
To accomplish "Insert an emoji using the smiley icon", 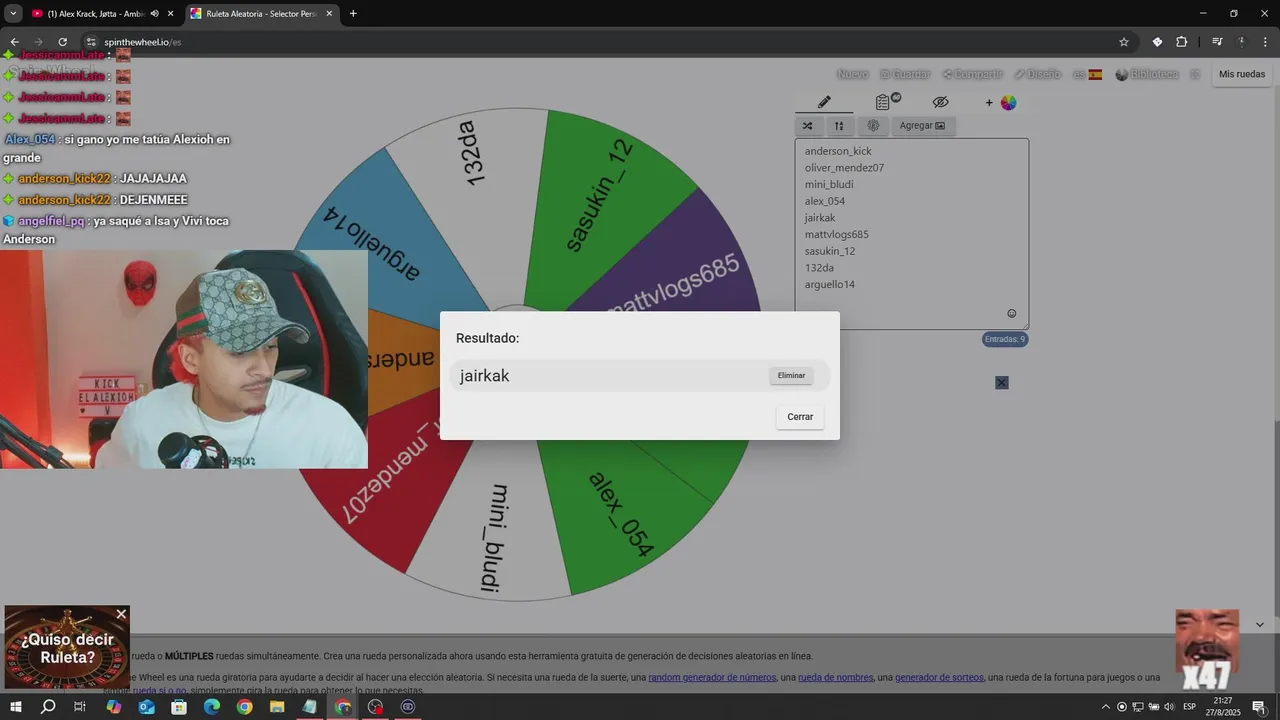I will pyautogui.click(x=1011, y=313).
